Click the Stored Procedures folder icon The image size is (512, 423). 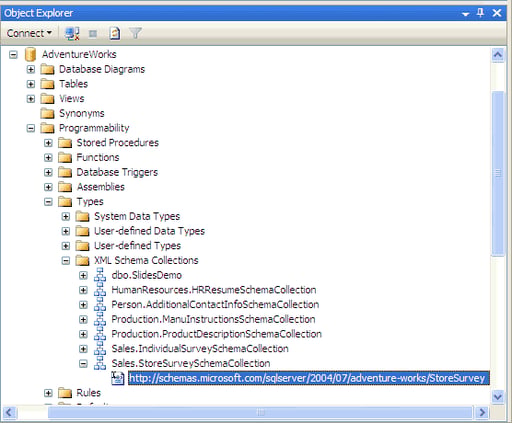(x=65, y=143)
